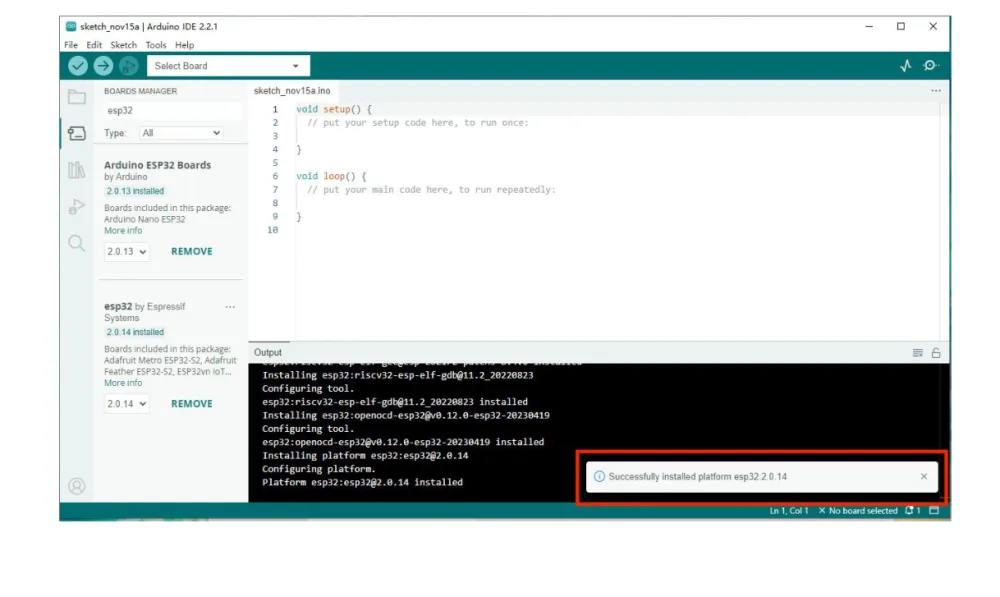Click Ln 1, Col 1 status indicator
The width and height of the screenshot is (1000, 597).
click(x=789, y=511)
